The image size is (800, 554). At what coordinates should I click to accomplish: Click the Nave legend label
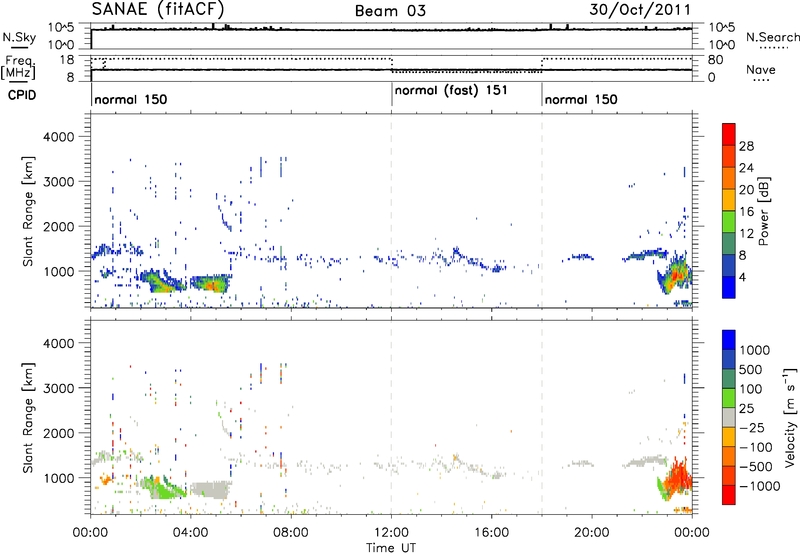tap(761, 69)
